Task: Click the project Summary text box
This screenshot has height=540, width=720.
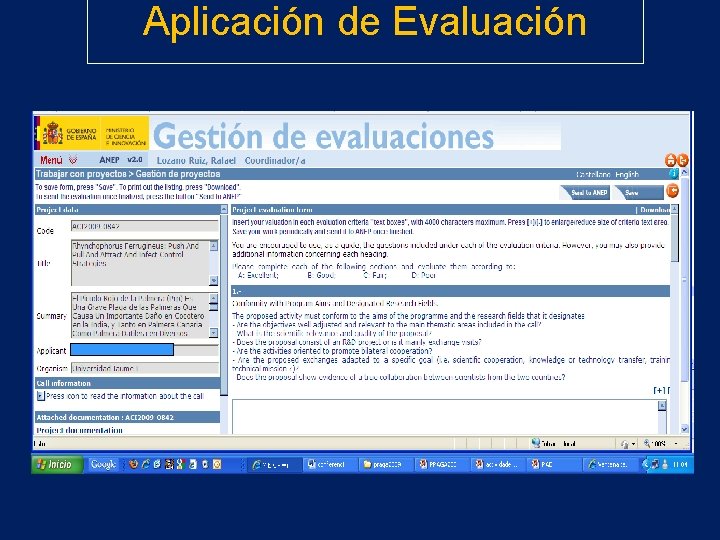Action: [x=140, y=315]
